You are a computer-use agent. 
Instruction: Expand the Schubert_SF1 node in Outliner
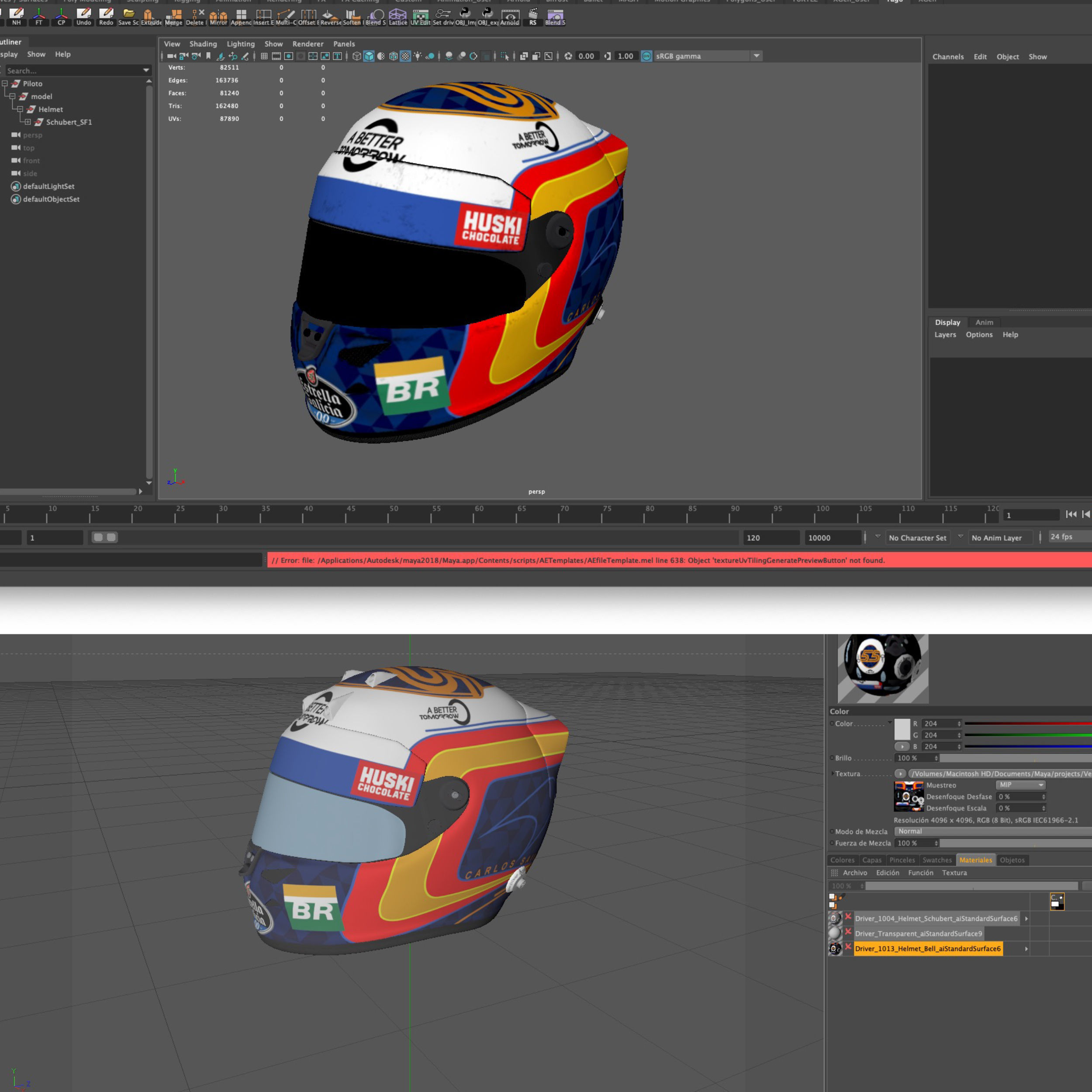click(28, 122)
